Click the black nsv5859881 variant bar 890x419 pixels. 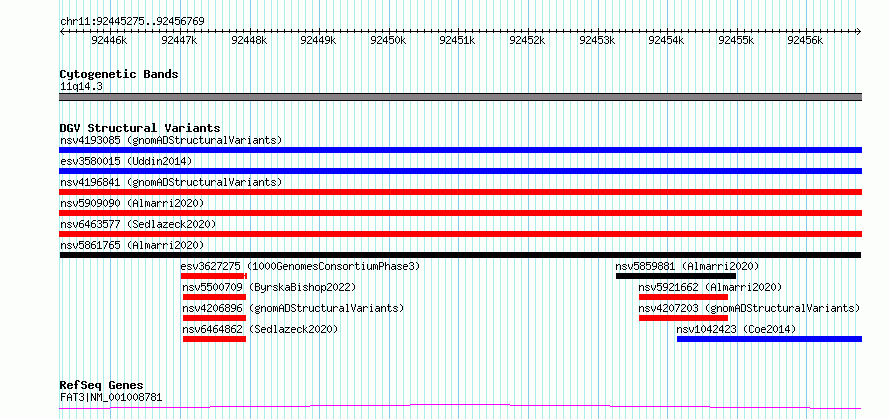click(x=676, y=276)
